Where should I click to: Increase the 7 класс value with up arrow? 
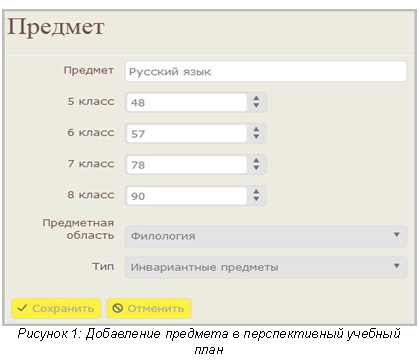point(256,161)
